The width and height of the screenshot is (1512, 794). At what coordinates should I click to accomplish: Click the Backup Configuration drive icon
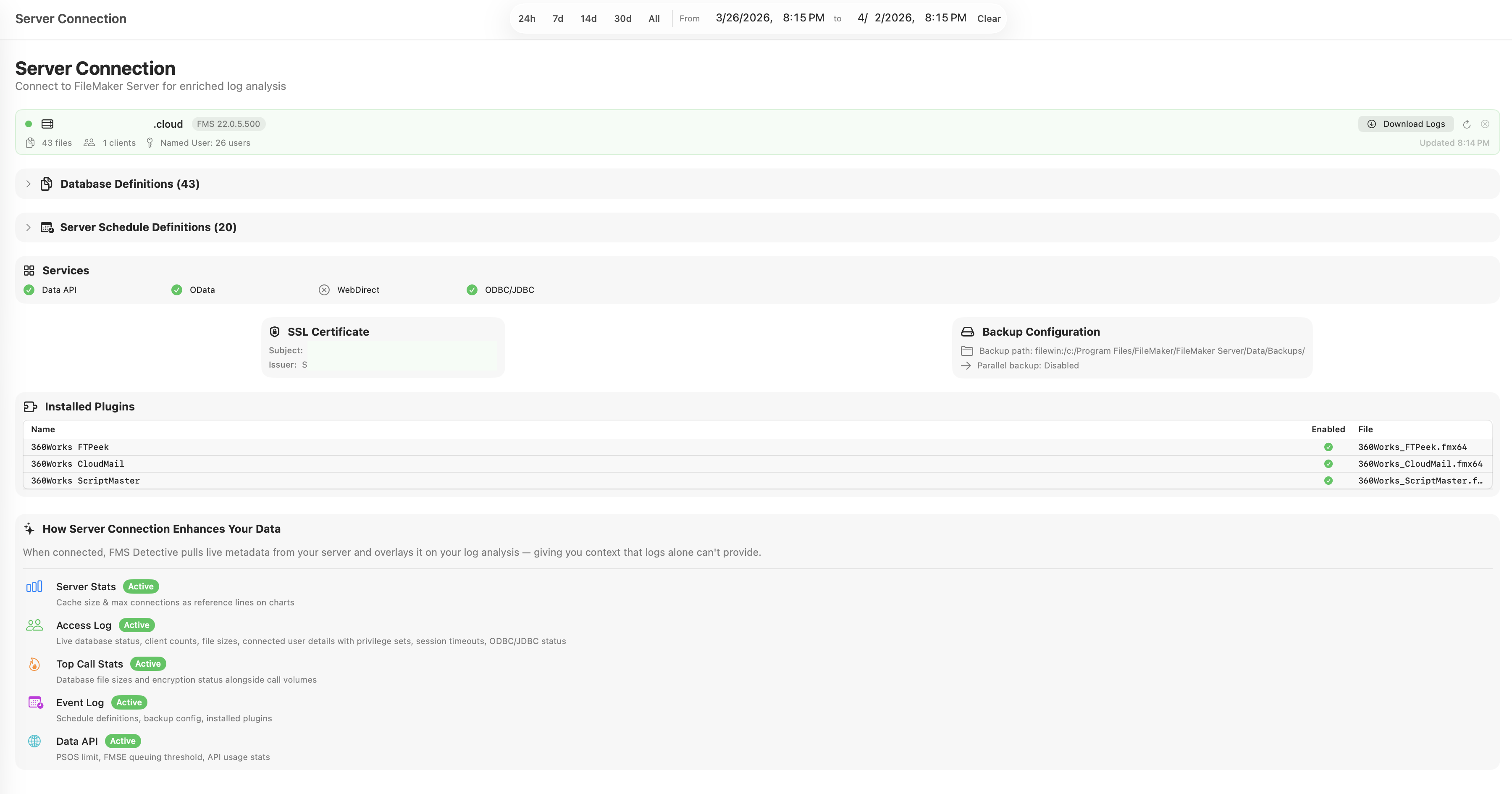pyautogui.click(x=967, y=332)
